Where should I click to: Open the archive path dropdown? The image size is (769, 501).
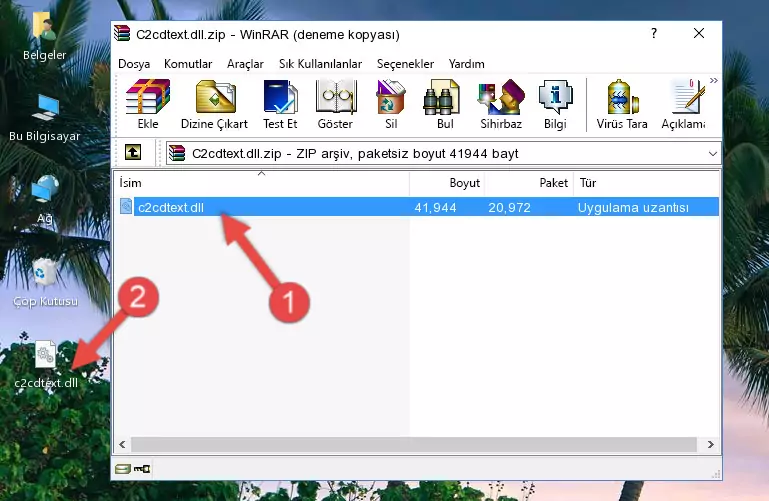click(x=713, y=153)
